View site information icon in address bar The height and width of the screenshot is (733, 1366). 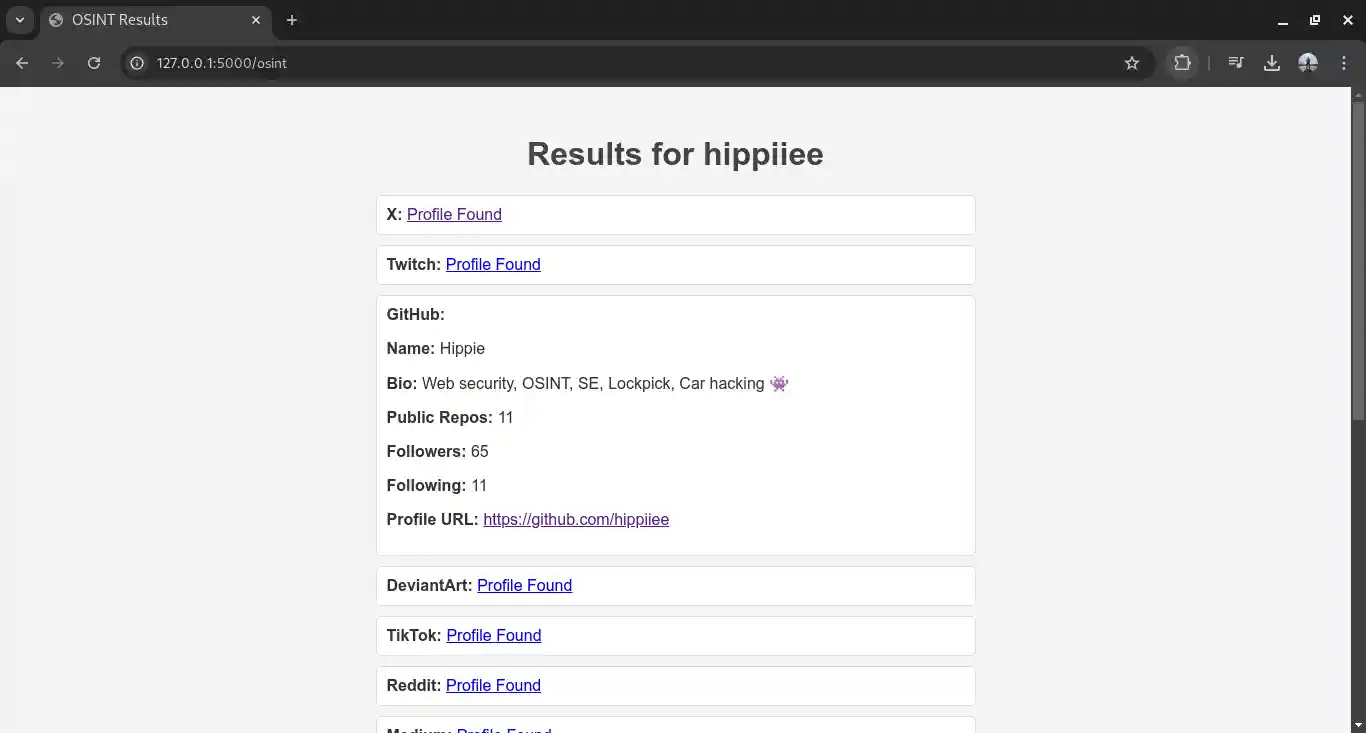pyautogui.click(x=138, y=63)
